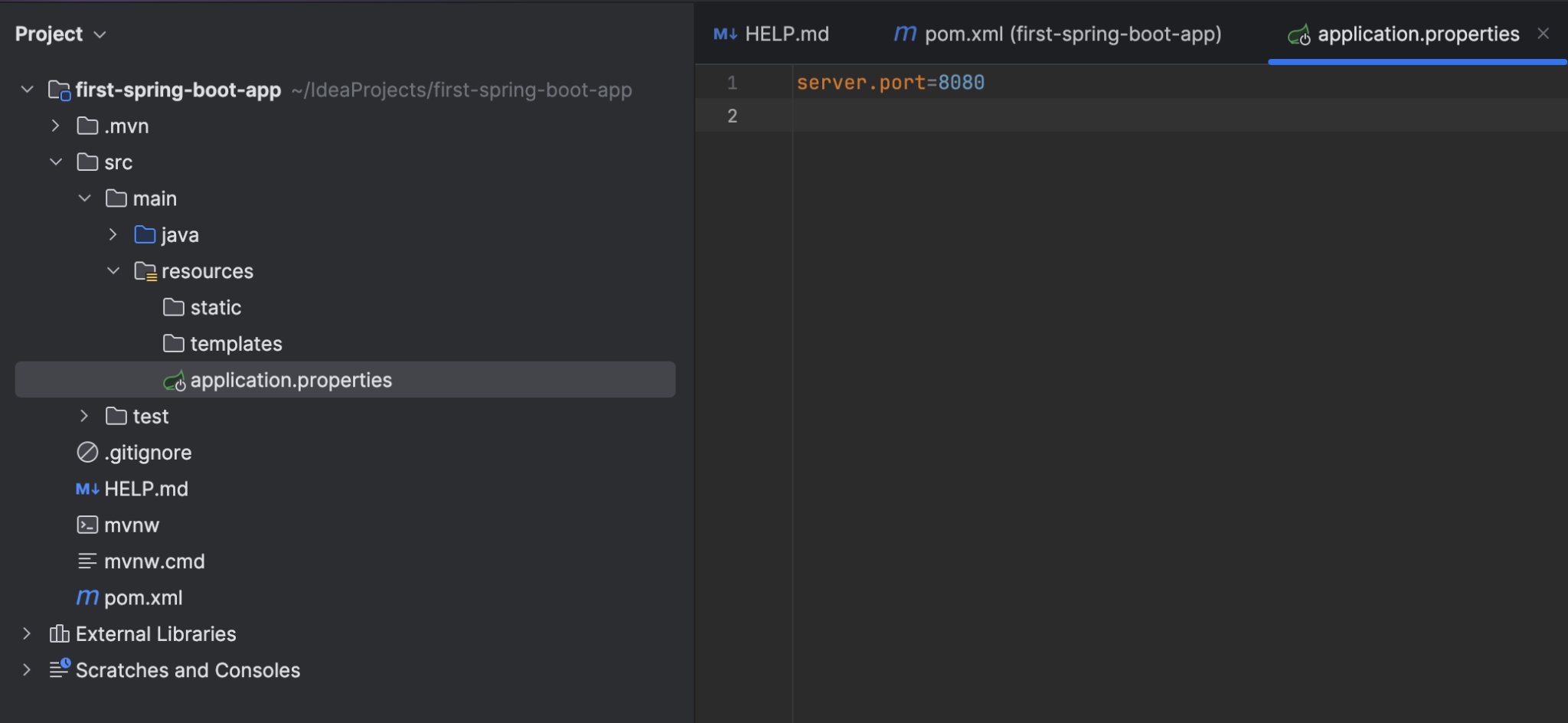Click the .gitignore ignore-file icon
The width and height of the screenshot is (1568, 723).
(x=87, y=453)
